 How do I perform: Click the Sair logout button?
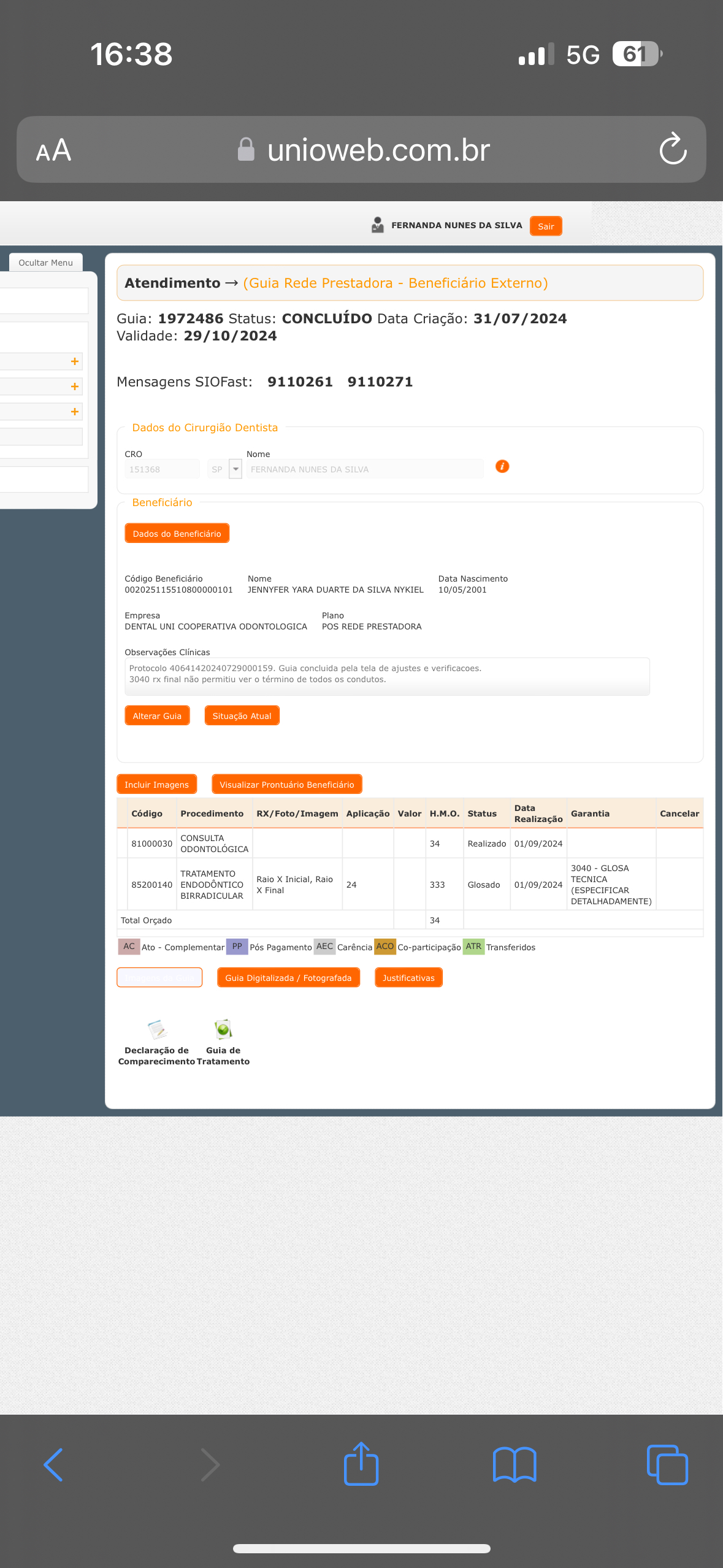point(546,226)
